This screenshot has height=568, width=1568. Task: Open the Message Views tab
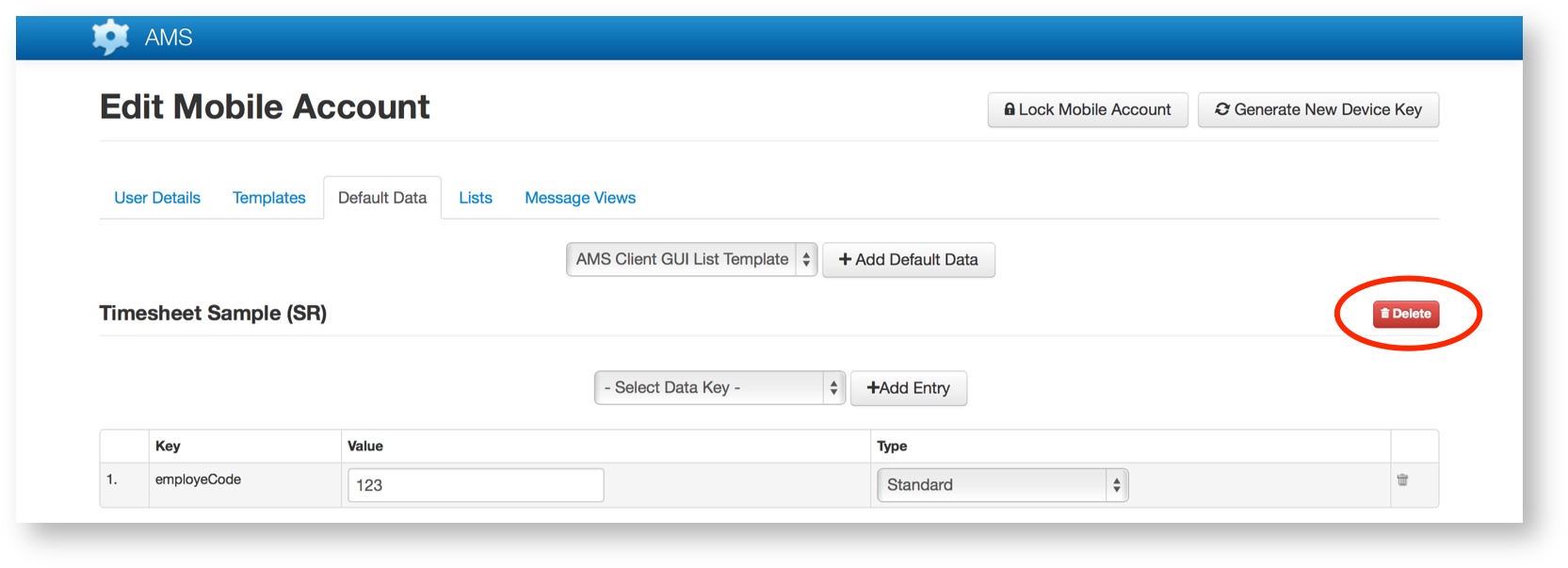click(x=580, y=198)
